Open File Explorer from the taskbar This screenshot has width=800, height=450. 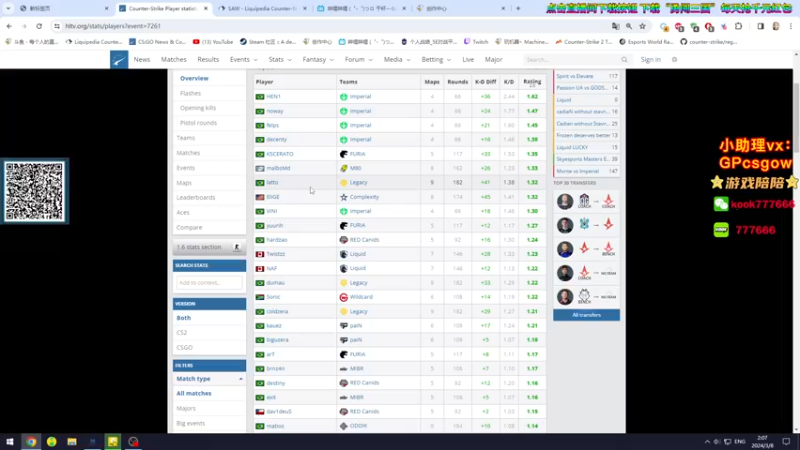tap(72, 442)
